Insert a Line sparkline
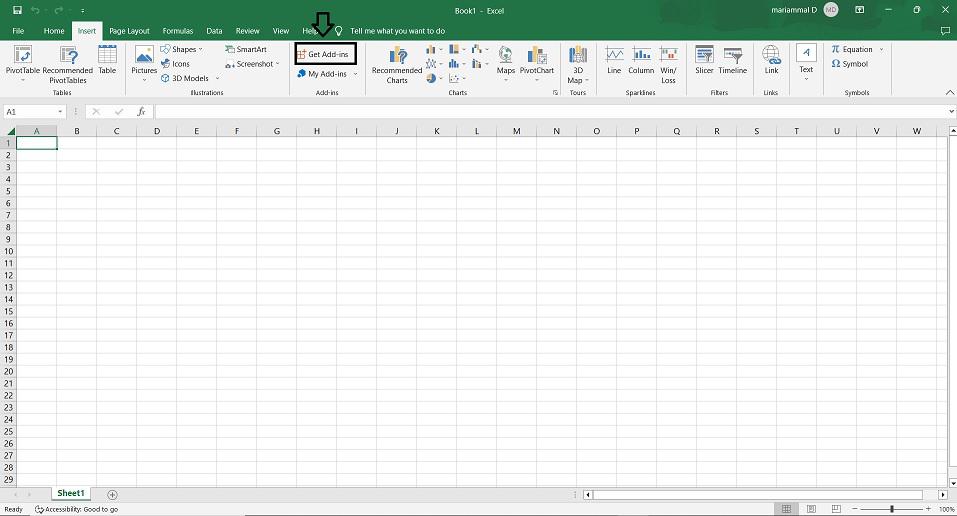 [x=614, y=60]
